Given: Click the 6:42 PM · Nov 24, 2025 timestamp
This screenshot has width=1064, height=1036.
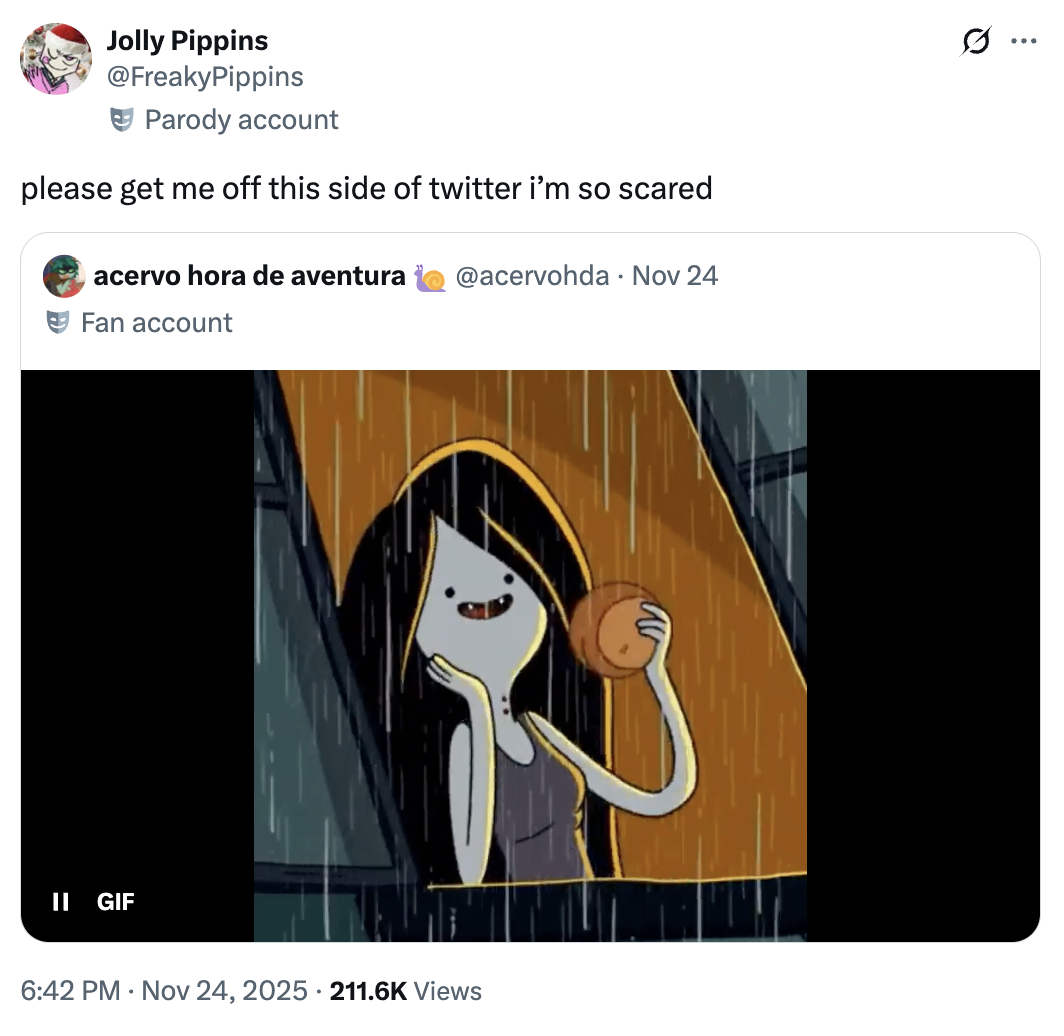Looking at the screenshot, I should [x=164, y=991].
